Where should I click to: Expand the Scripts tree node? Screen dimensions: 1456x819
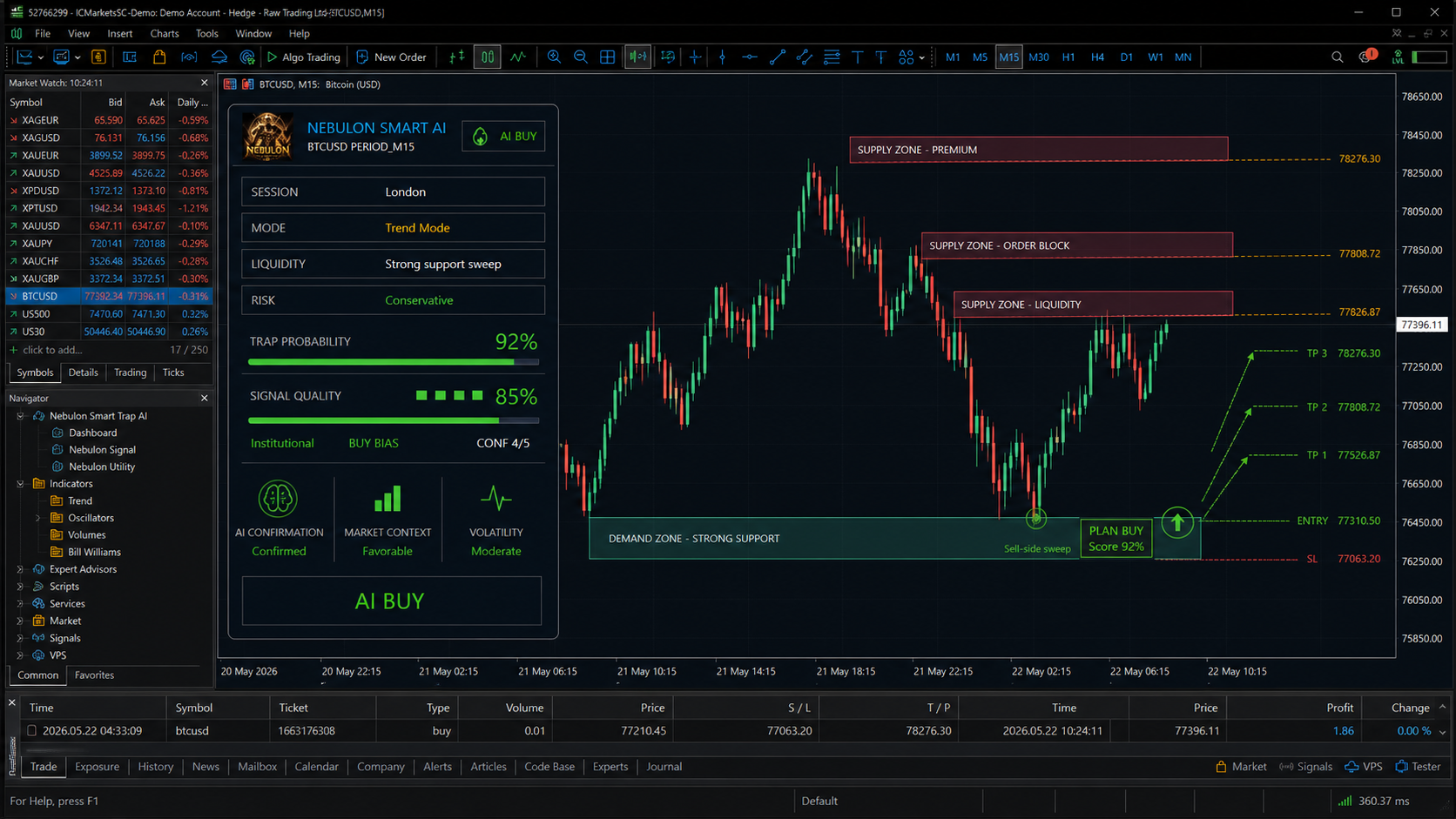coord(20,587)
